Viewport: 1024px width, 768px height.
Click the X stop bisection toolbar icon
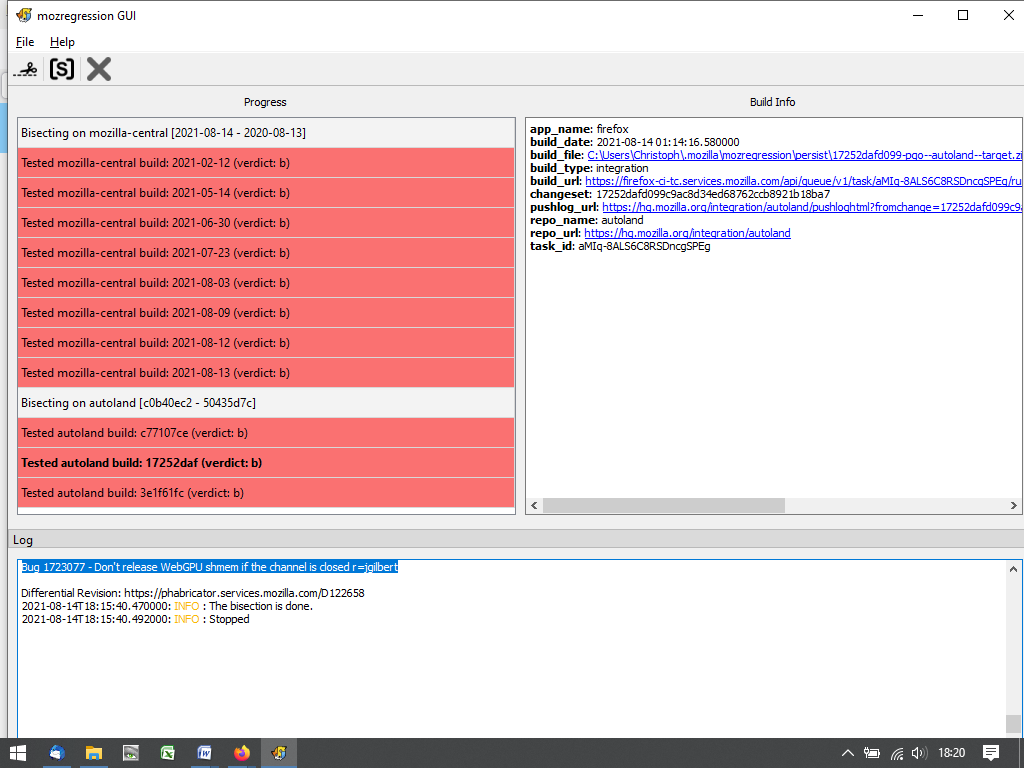point(98,69)
